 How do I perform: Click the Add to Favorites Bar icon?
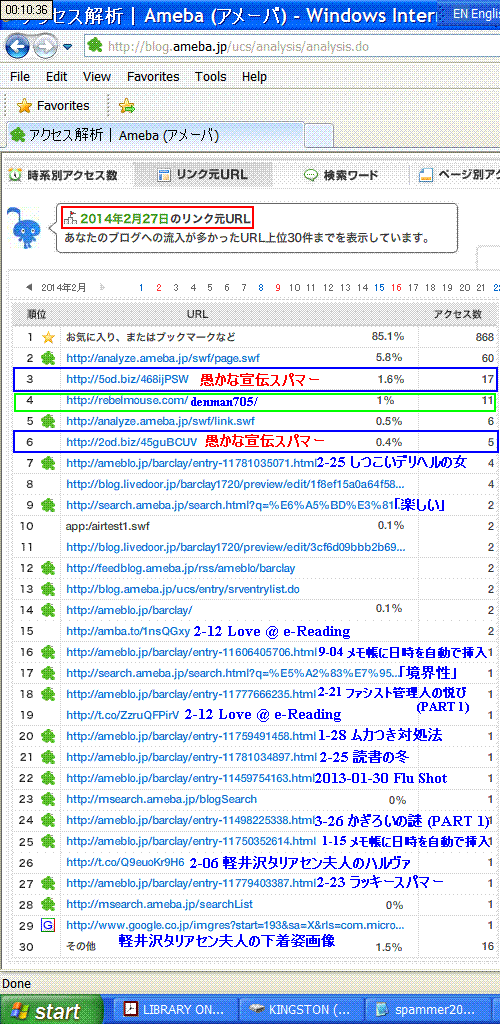pos(127,106)
